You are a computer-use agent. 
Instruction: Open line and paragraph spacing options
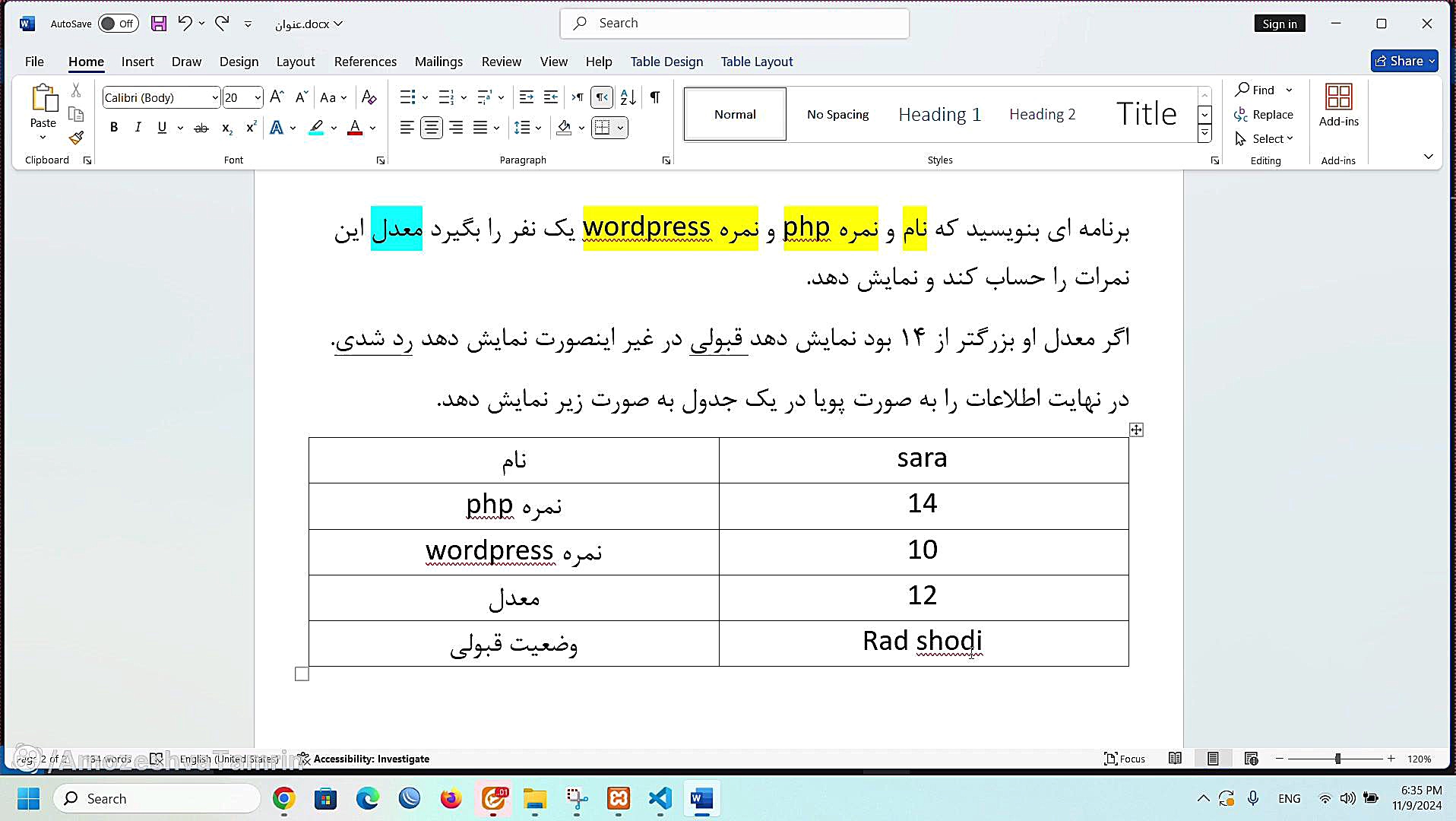527,128
